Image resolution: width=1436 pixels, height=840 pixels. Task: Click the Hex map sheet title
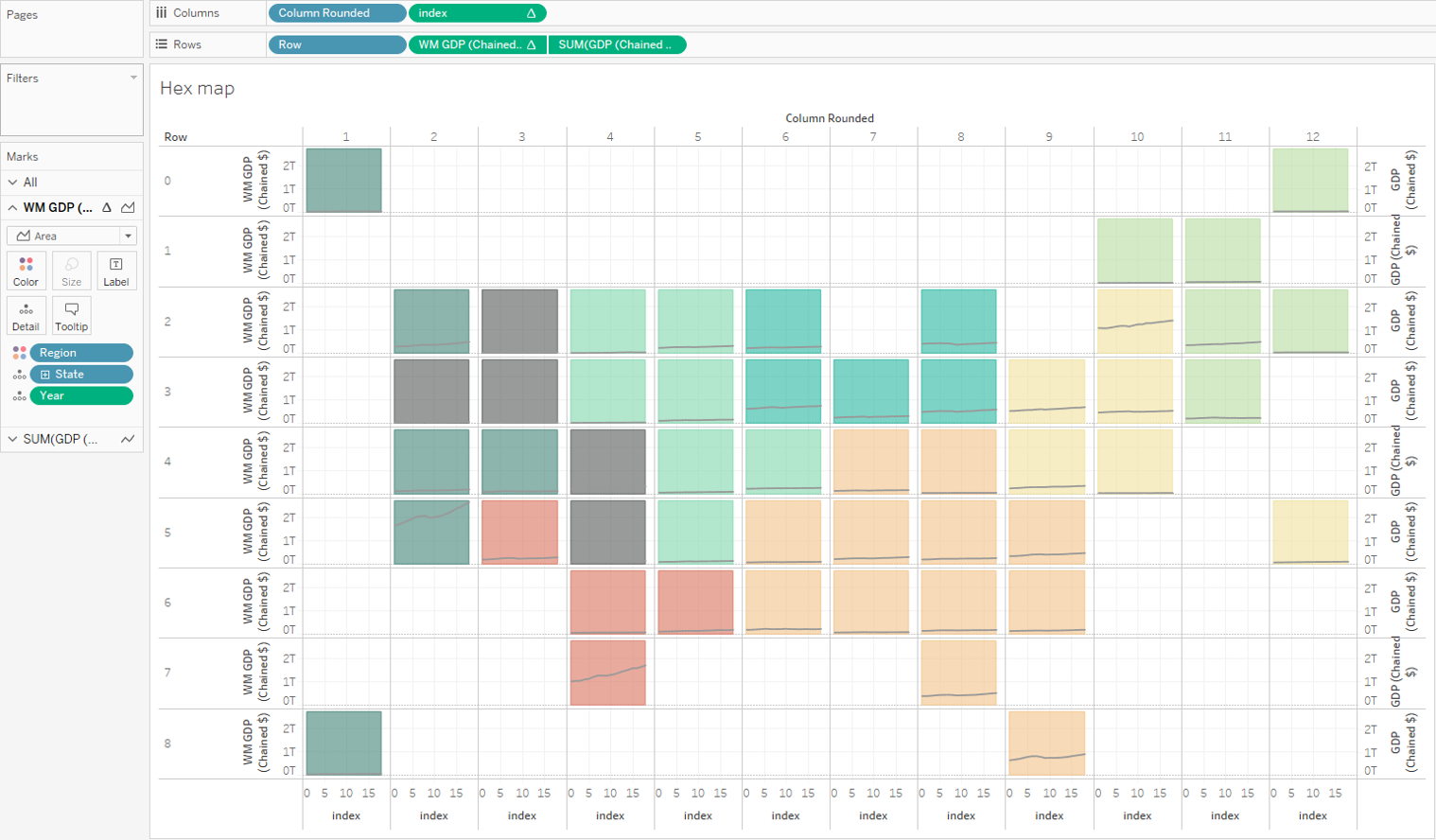[197, 88]
